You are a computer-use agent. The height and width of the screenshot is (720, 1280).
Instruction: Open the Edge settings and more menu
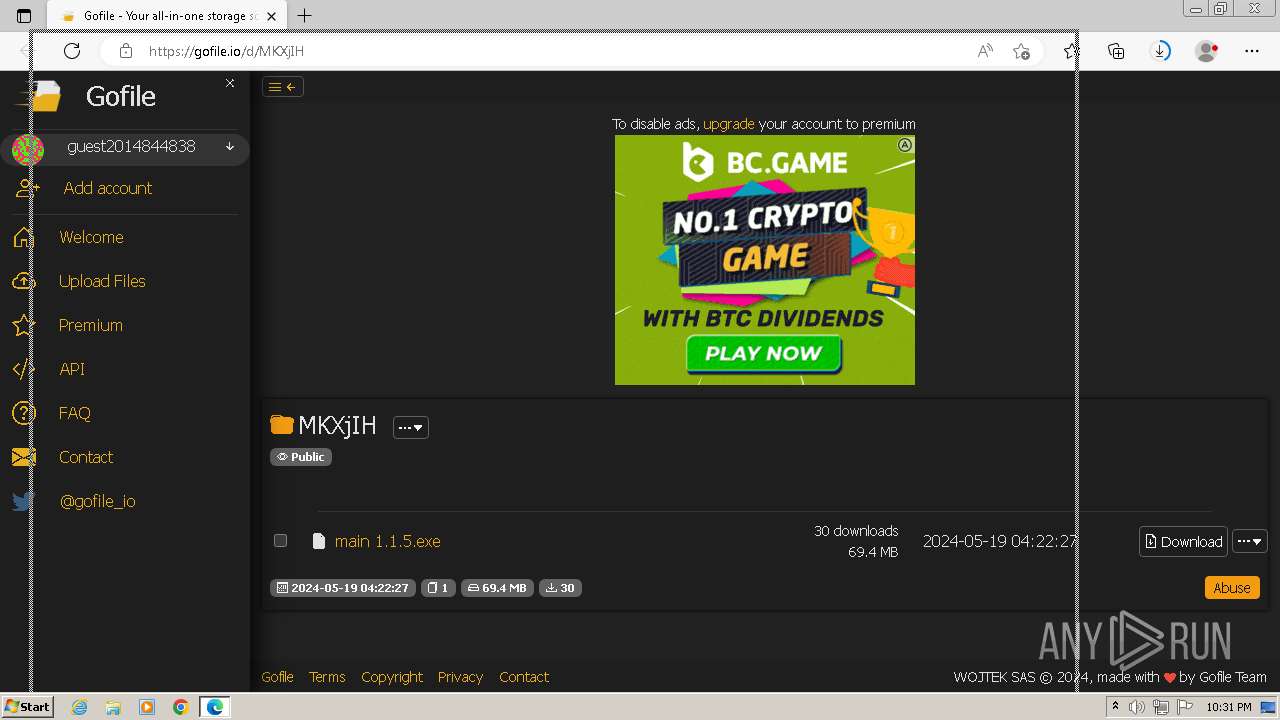click(x=1252, y=51)
